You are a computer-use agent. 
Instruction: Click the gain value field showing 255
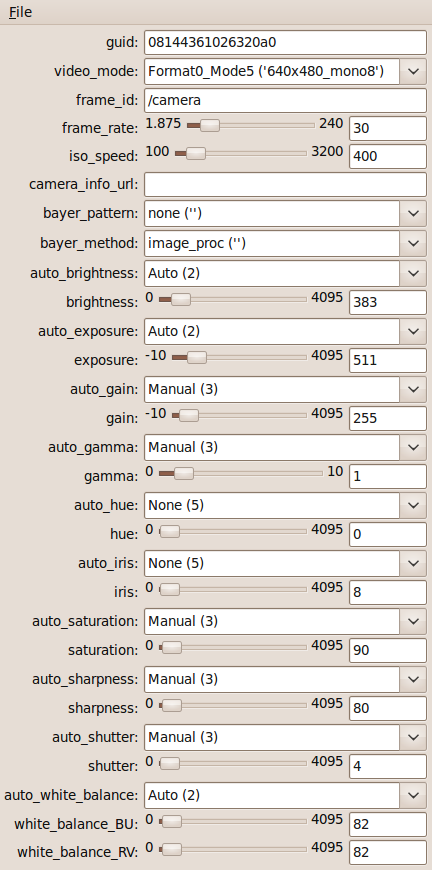tap(388, 418)
